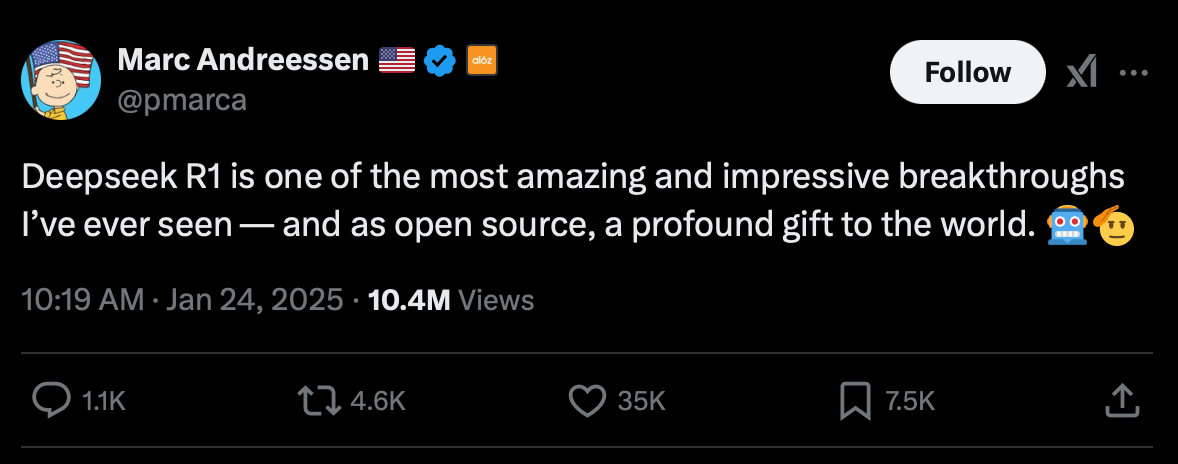Open the share upload arrow icon
The width and height of the screenshot is (1178, 464).
(1122, 400)
